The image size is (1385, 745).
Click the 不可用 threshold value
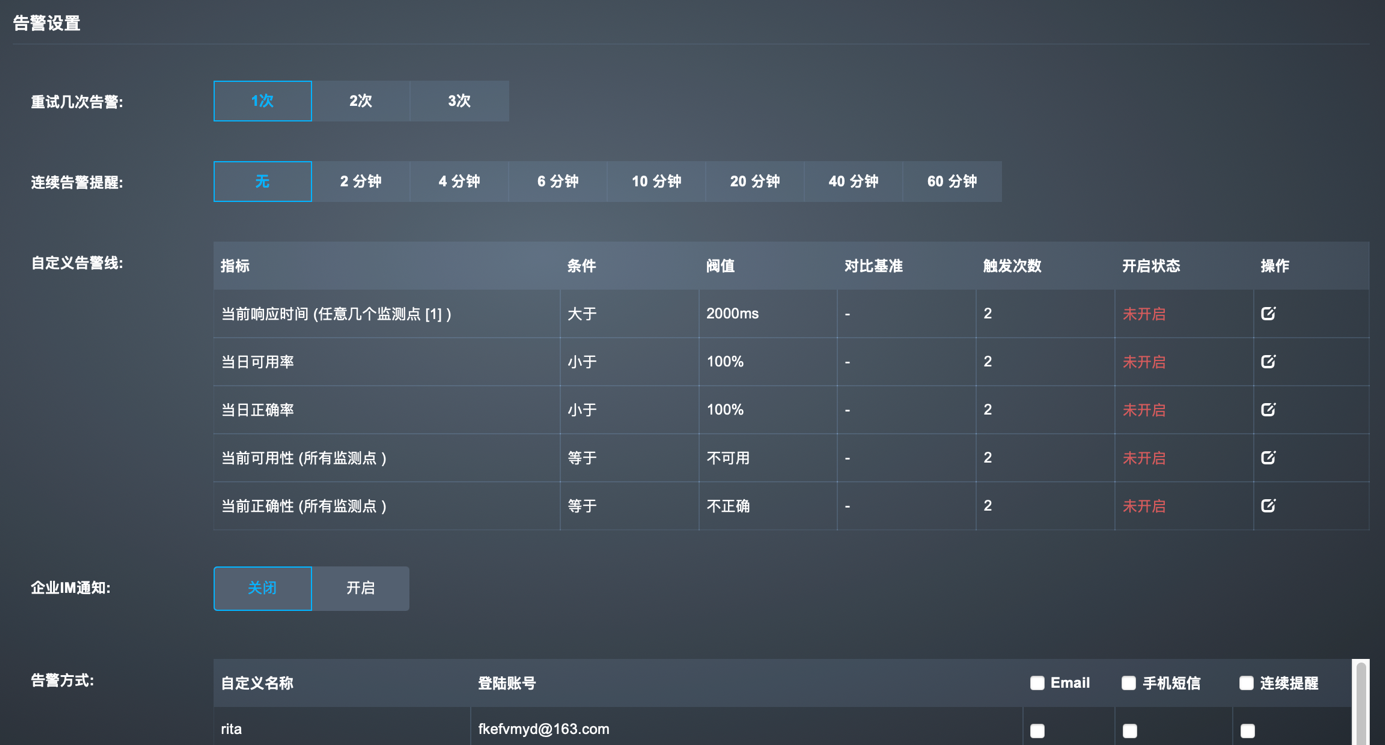coord(728,458)
